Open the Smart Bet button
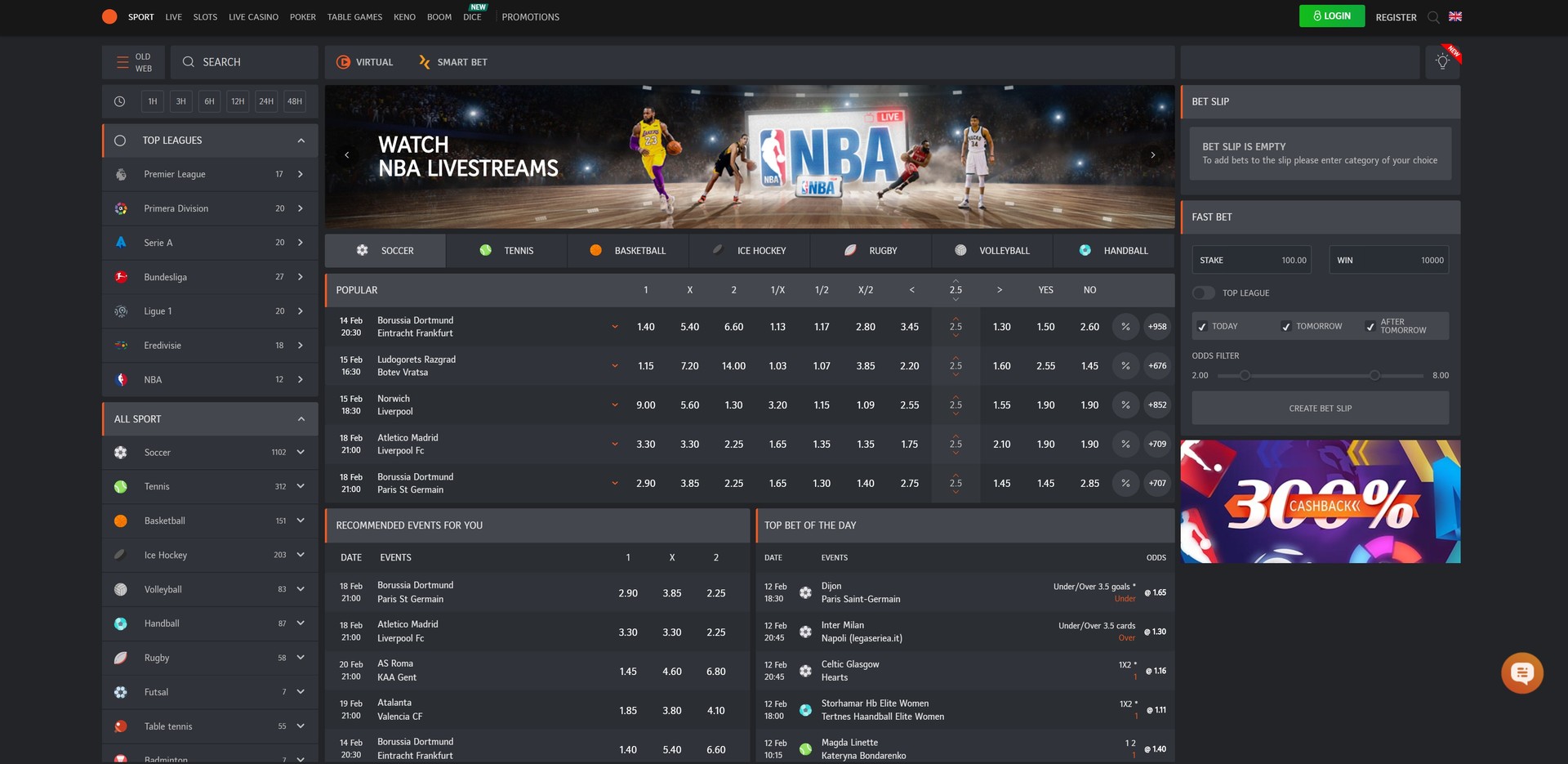The image size is (1568, 764). click(453, 62)
